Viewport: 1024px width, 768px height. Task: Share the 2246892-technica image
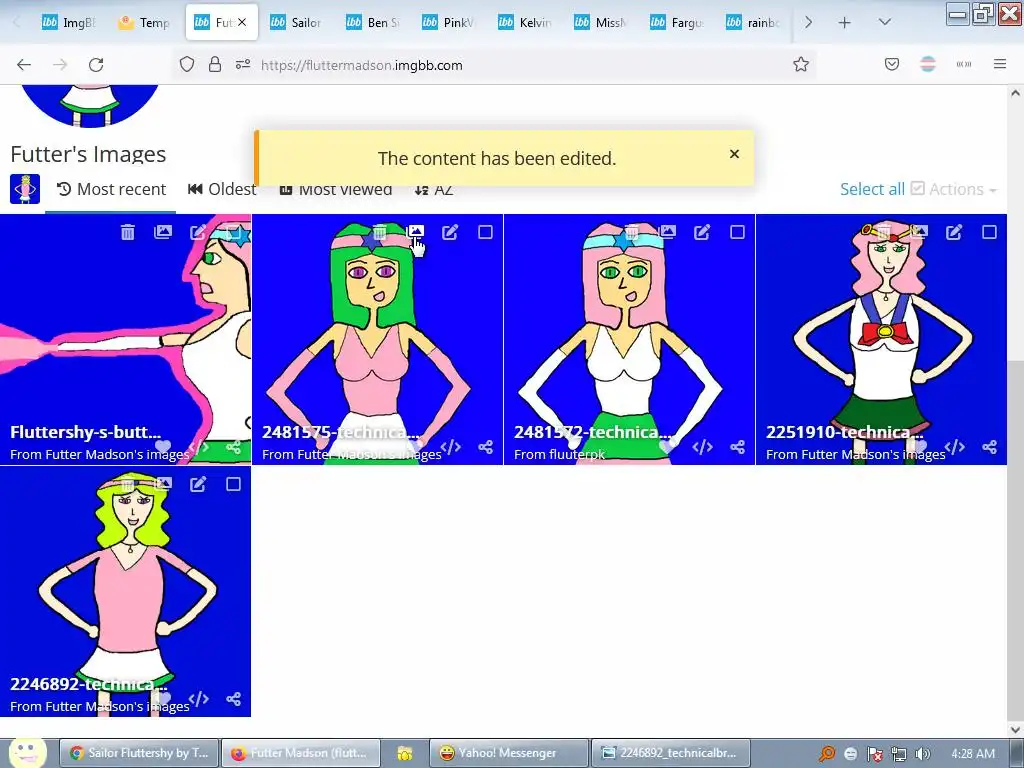[x=233, y=699]
